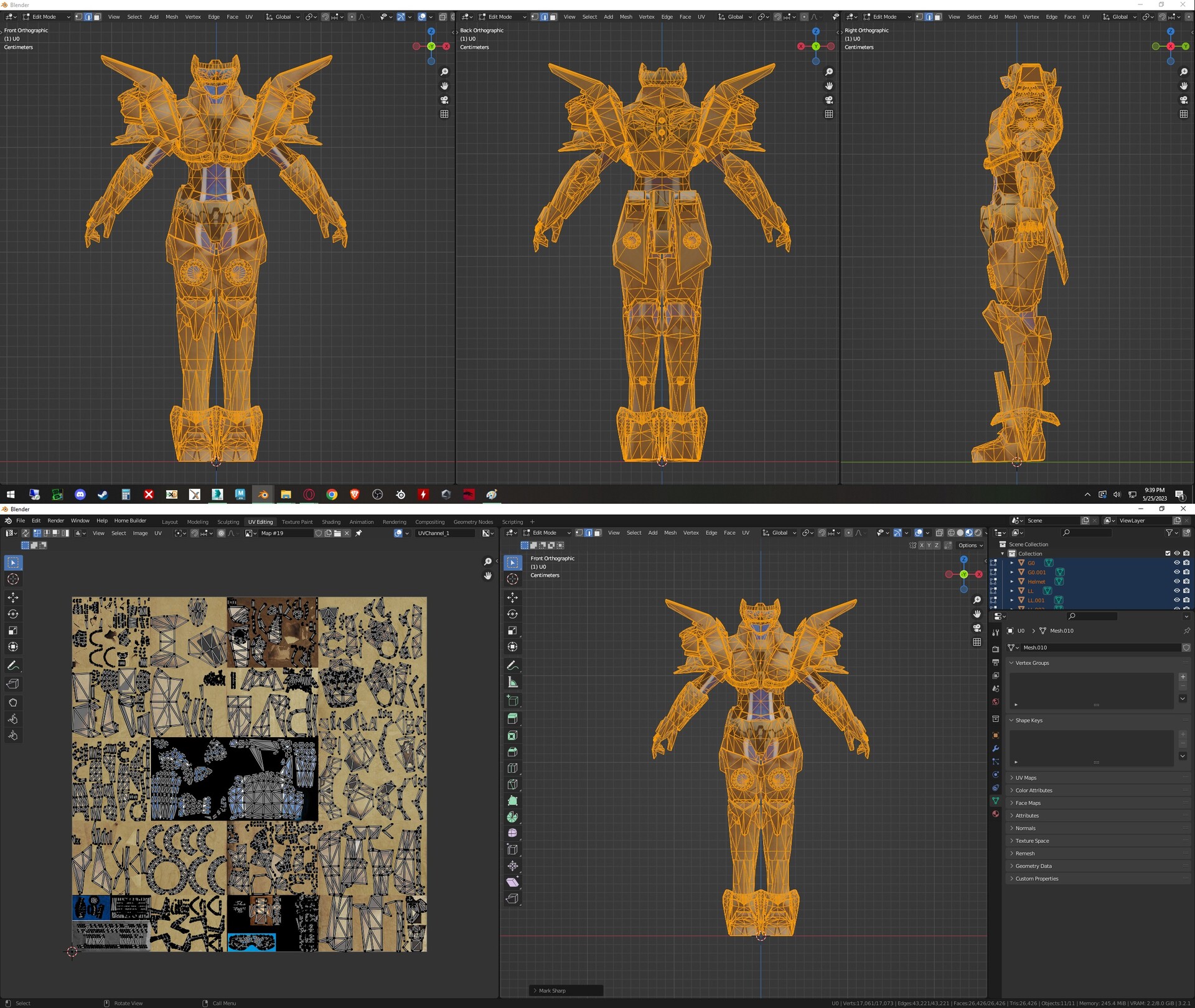Image resolution: width=1195 pixels, height=1008 pixels.
Task: Select the Spin tool in viewport toolbar
Action: click(x=512, y=817)
